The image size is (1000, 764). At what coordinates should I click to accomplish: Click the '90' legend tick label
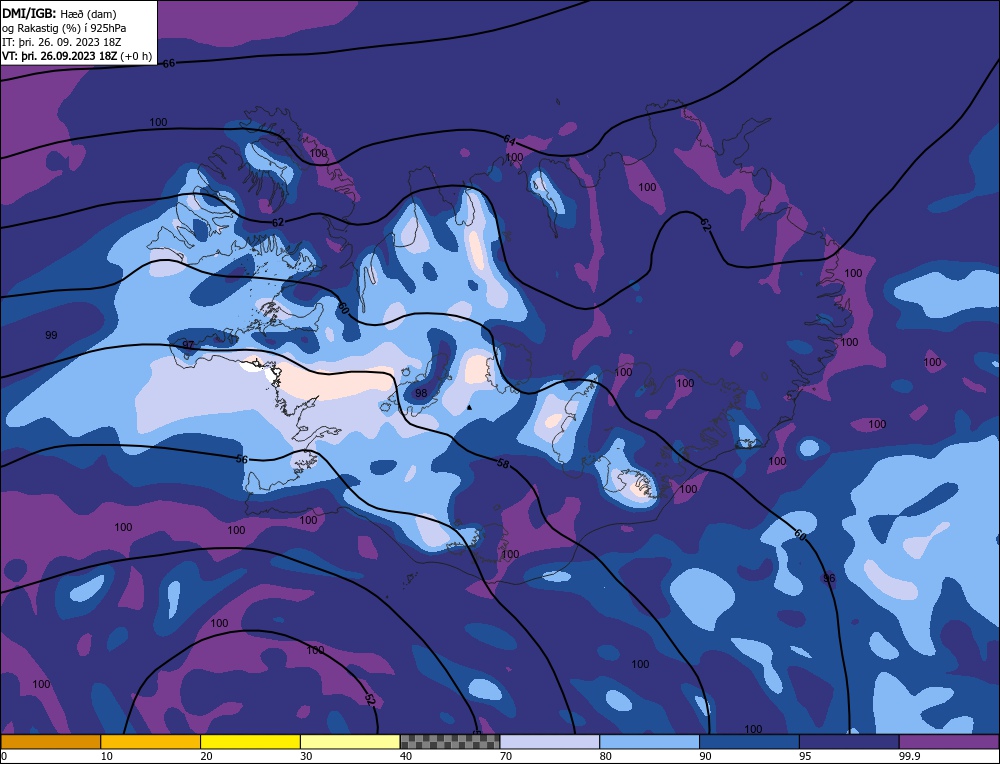point(705,756)
